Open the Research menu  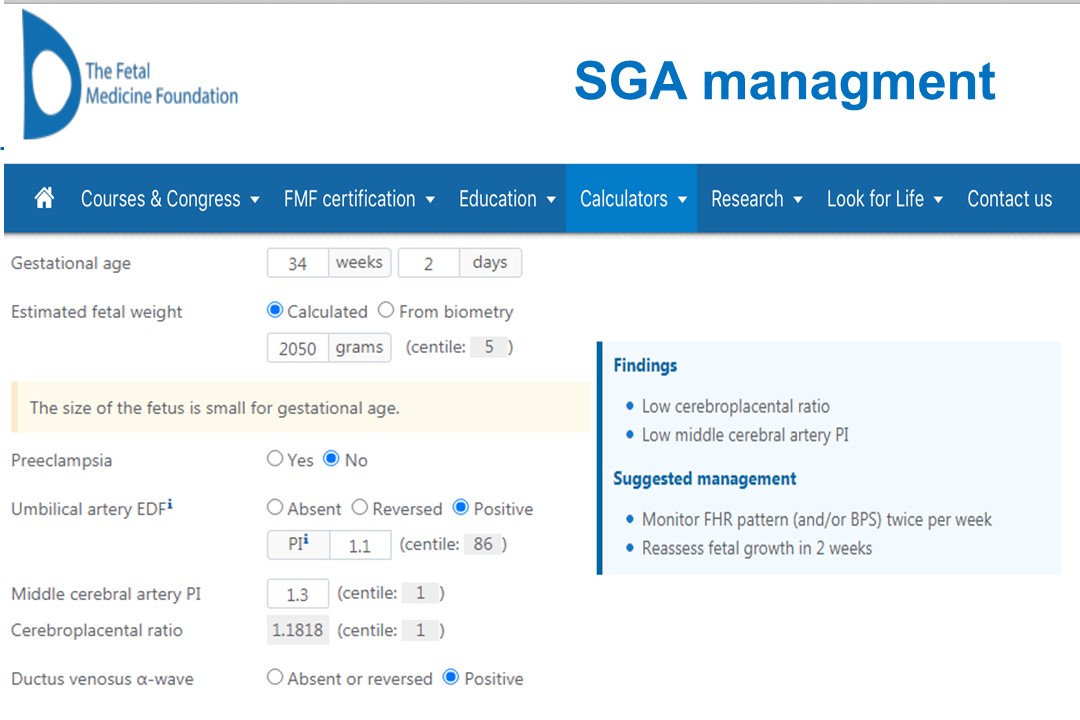(x=756, y=199)
